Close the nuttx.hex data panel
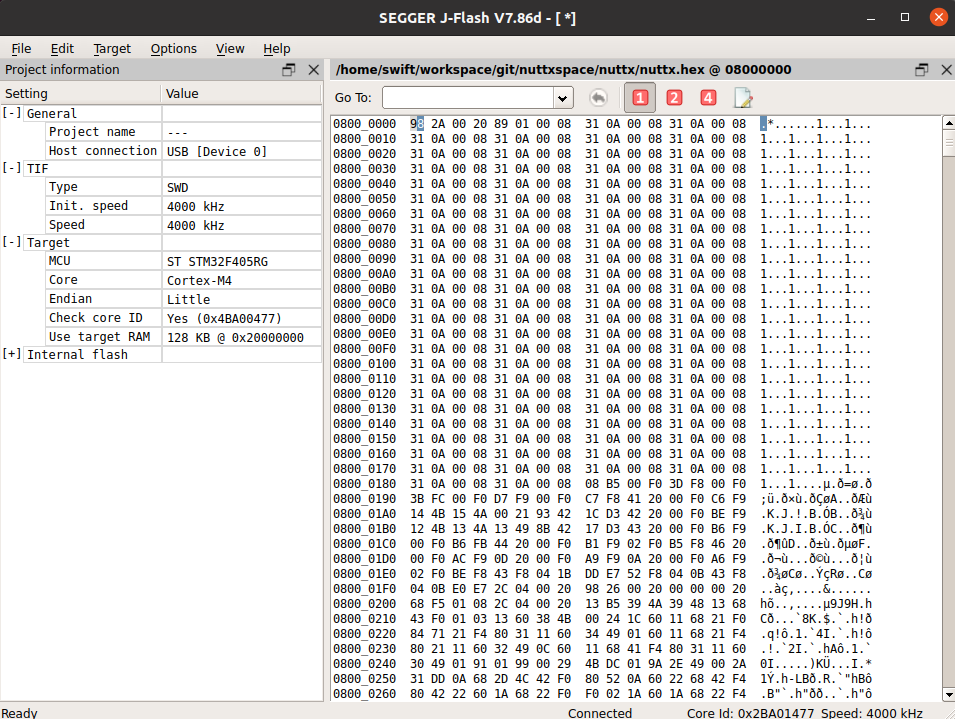955x719 pixels. pos(946,70)
